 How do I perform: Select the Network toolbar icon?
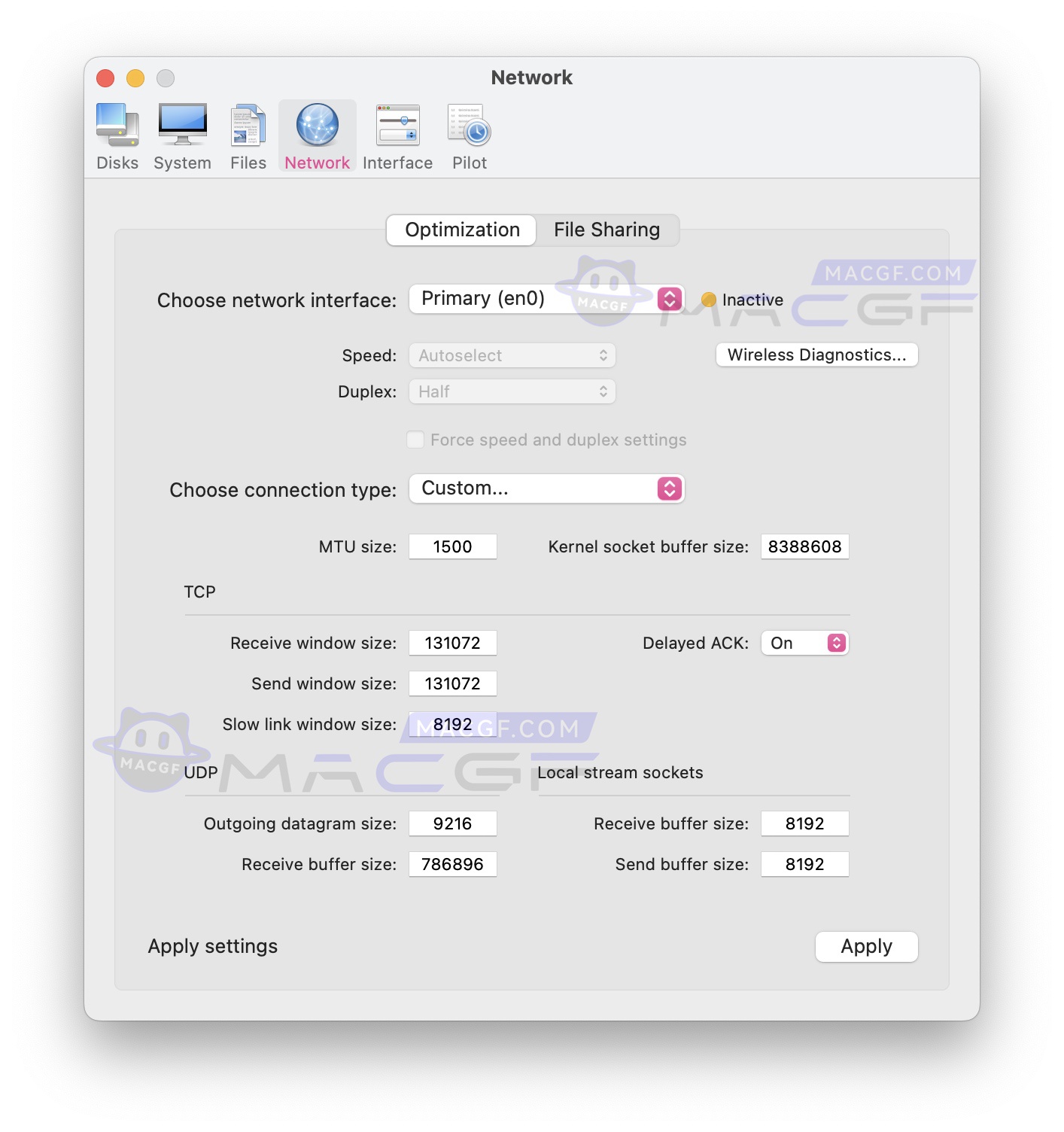[x=316, y=135]
